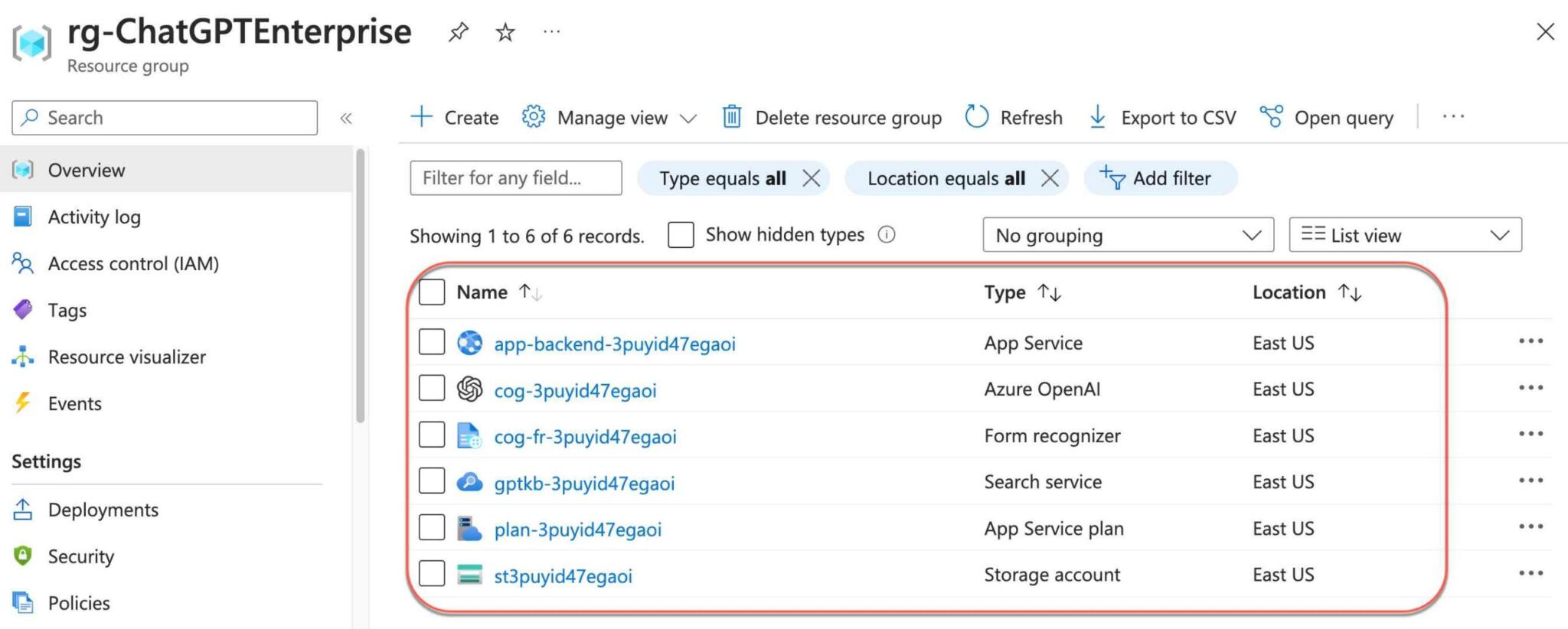1568x629 pixels.
Task: Check the plan-3puyid47egaoi row
Action: click(x=432, y=527)
